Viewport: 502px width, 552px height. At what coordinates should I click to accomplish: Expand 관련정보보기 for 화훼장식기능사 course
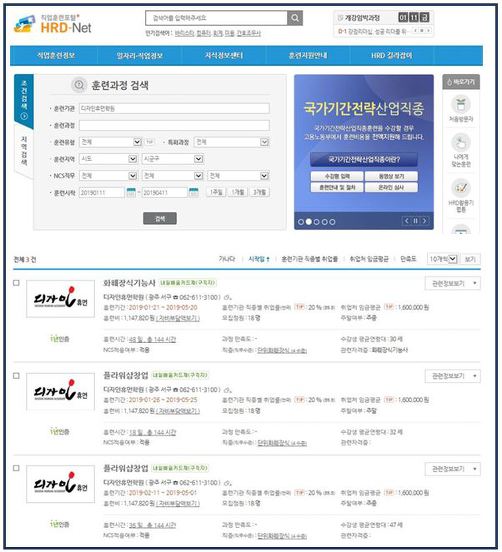[x=453, y=283]
